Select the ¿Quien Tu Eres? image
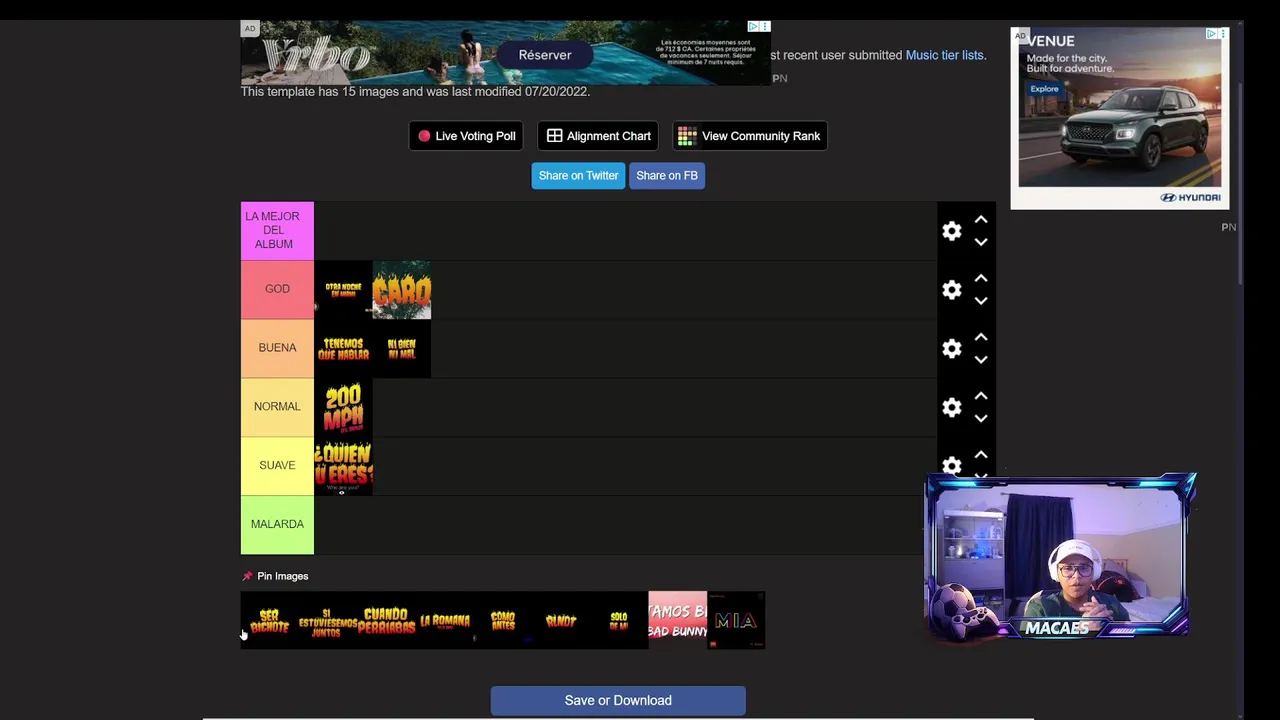Screen dimensions: 1280x720 click(343, 466)
